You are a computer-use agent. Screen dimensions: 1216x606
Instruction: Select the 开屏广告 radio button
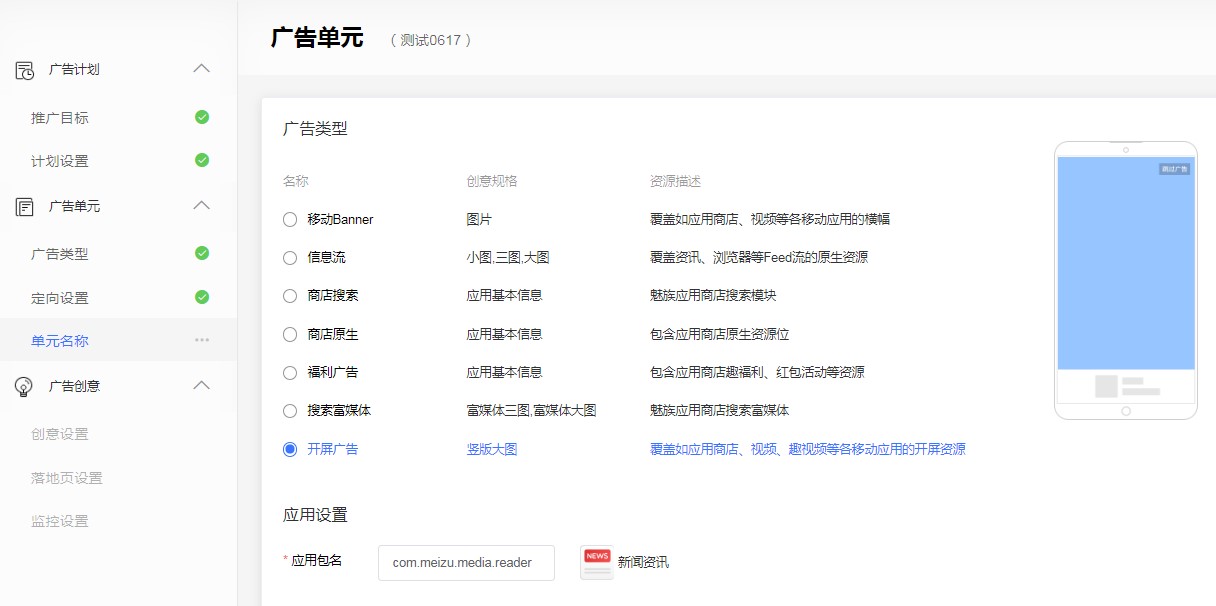coord(289,450)
